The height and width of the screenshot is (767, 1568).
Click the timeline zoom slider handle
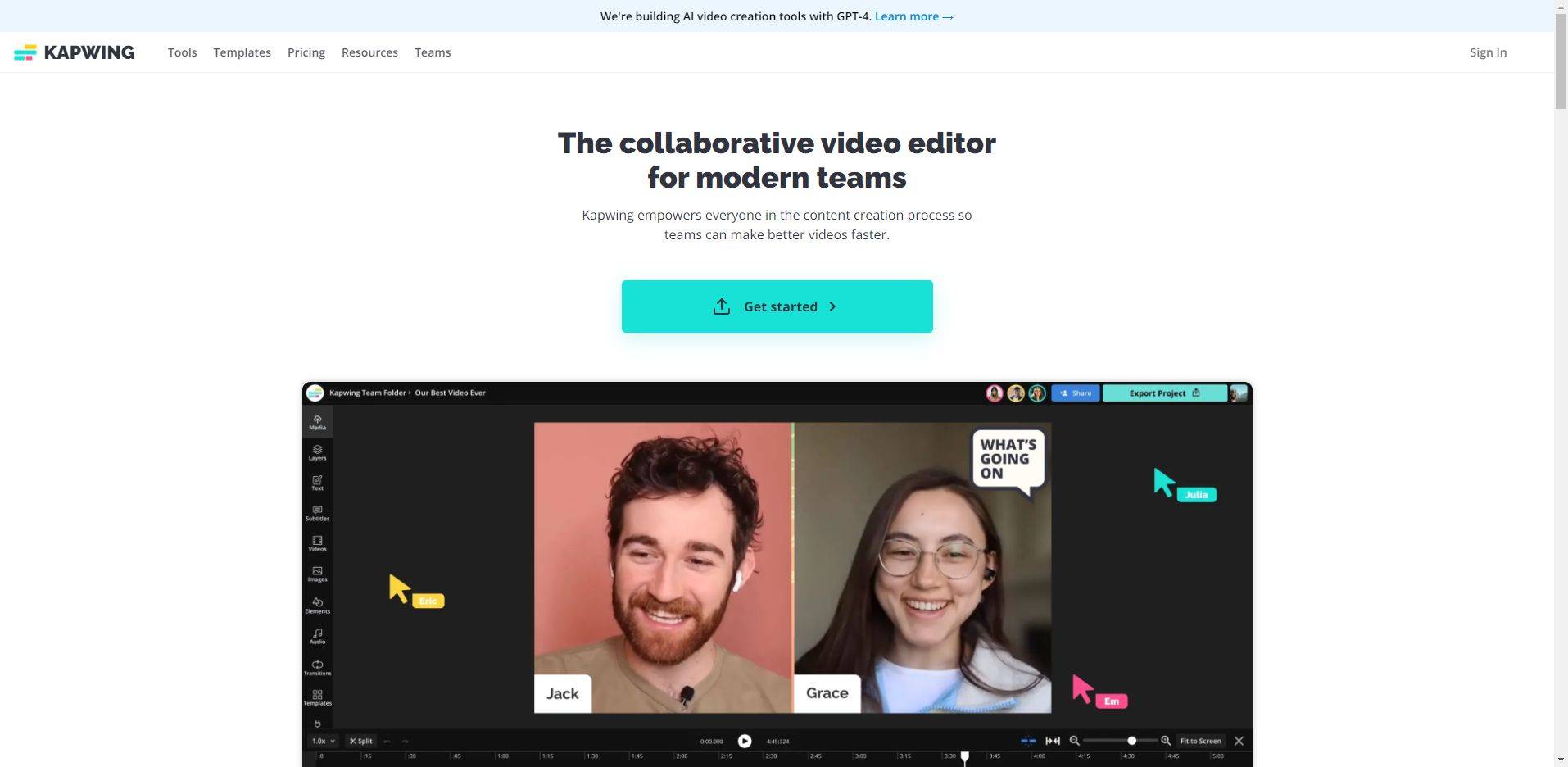(x=1131, y=741)
